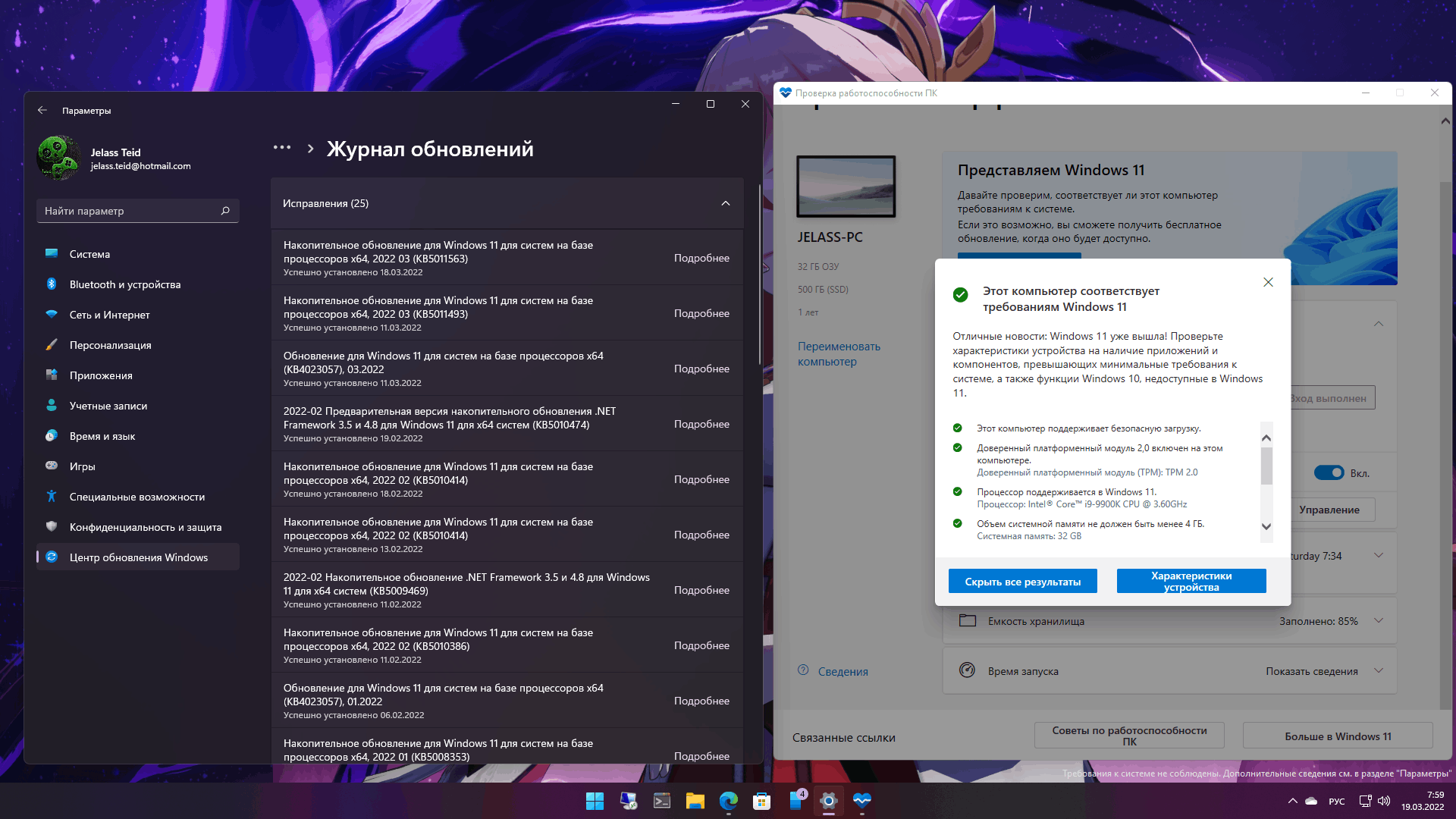Click the volume speaker tray icon

1383,801
